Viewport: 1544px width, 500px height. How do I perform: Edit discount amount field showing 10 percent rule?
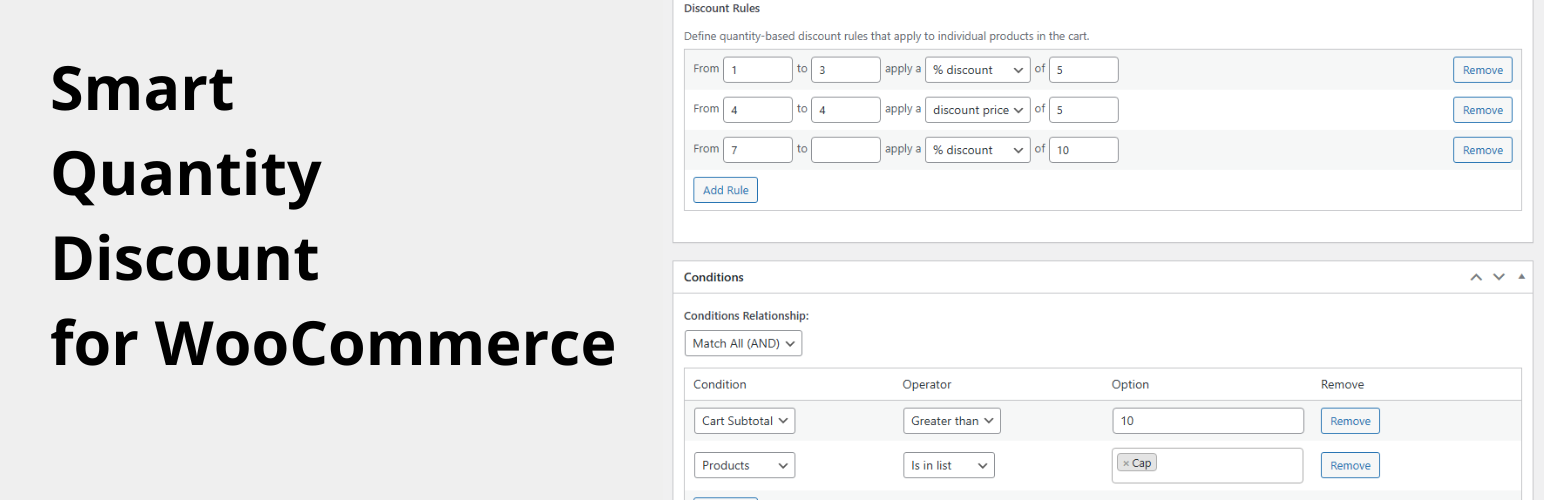(1083, 150)
